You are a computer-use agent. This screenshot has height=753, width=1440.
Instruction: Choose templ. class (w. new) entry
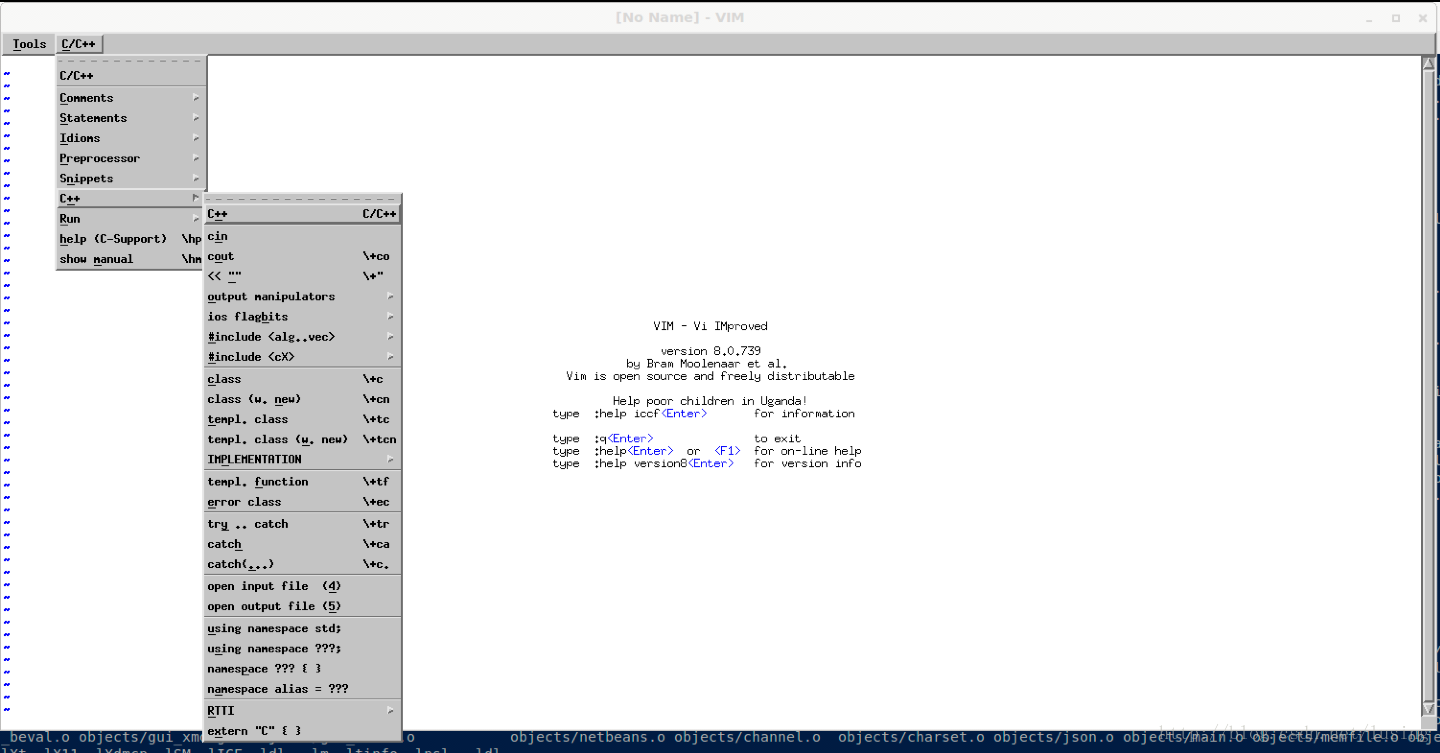(x=302, y=439)
